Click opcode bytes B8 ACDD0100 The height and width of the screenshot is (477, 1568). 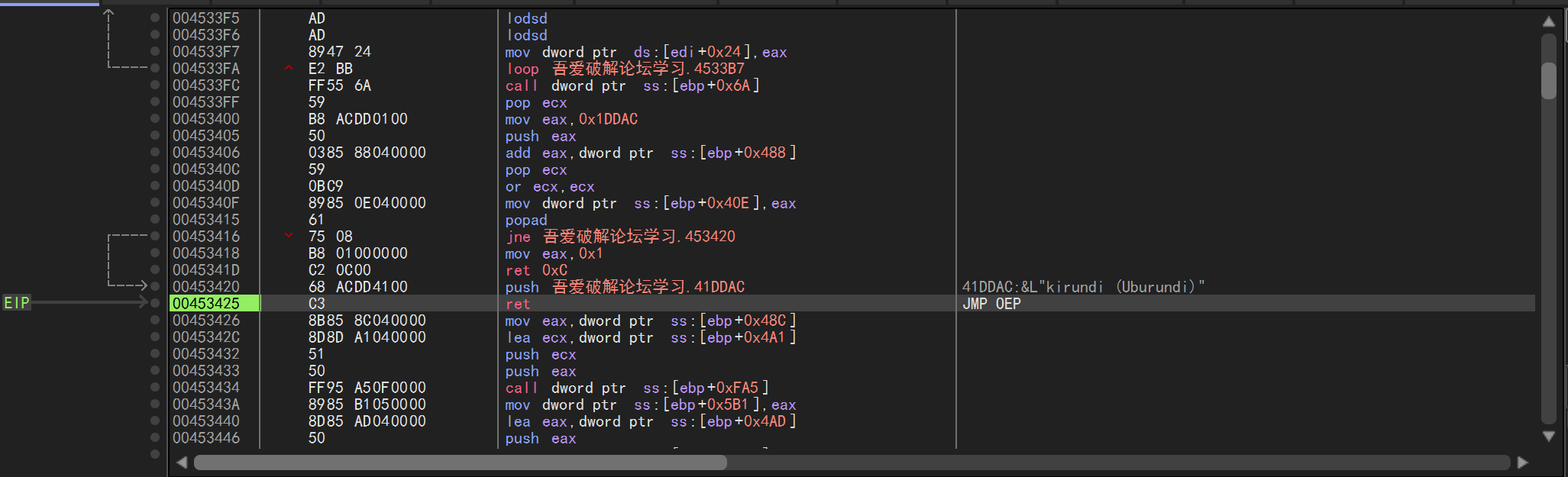point(358,119)
